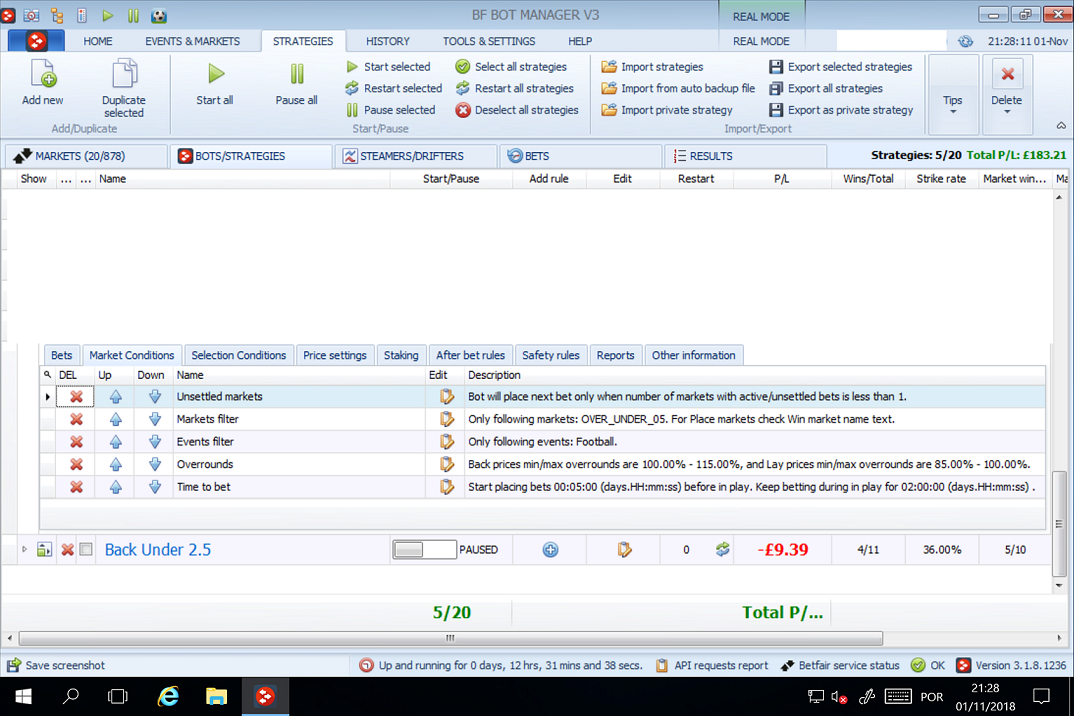The width and height of the screenshot is (1074, 716).
Task: Switch to MARKETS (20/878) panel tab
Action: [x=86, y=156]
